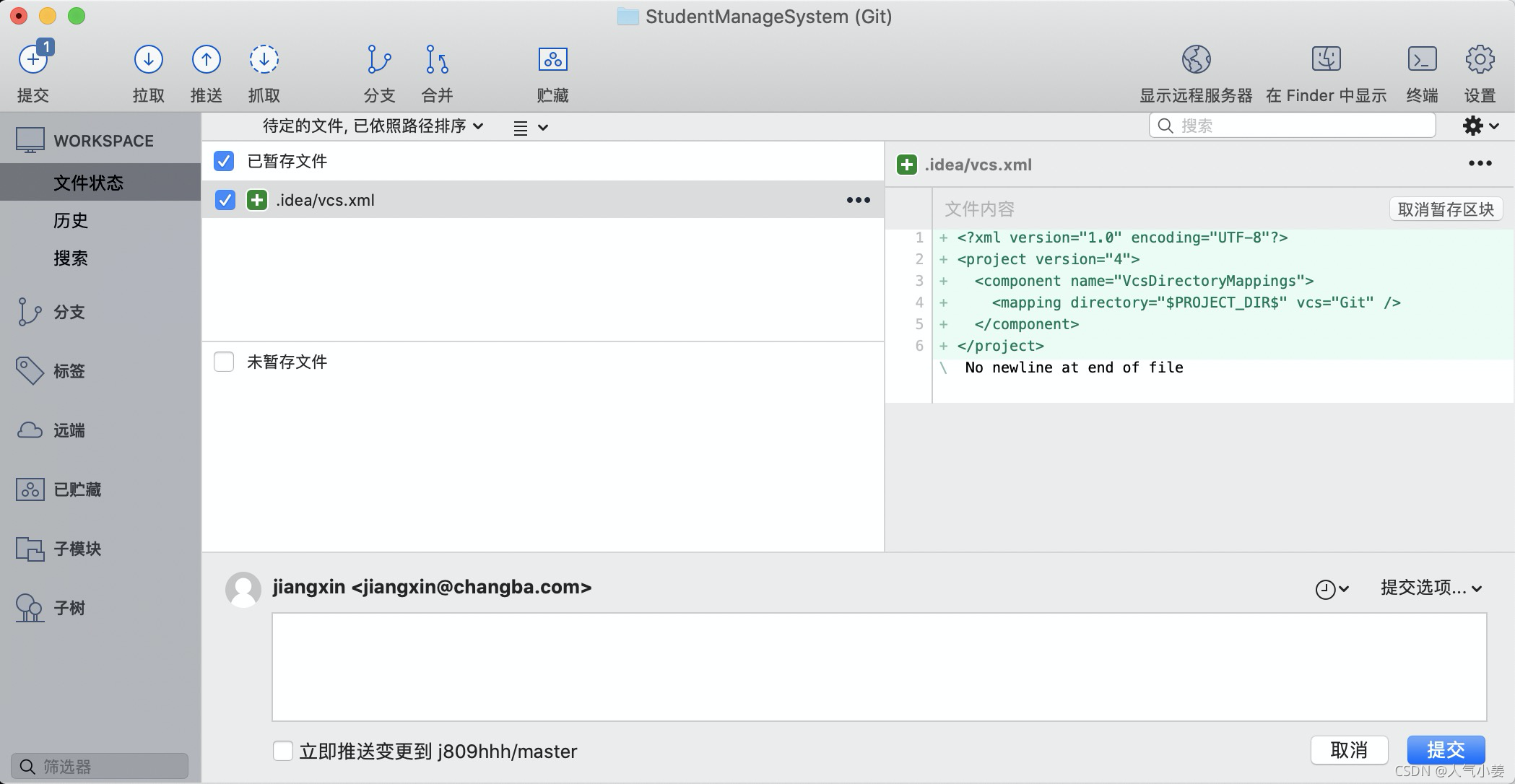This screenshot has width=1515, height=784.
Task: Click the jiangxin <jiangxin@changba.com> author text
Action: (x=432, y=587)
